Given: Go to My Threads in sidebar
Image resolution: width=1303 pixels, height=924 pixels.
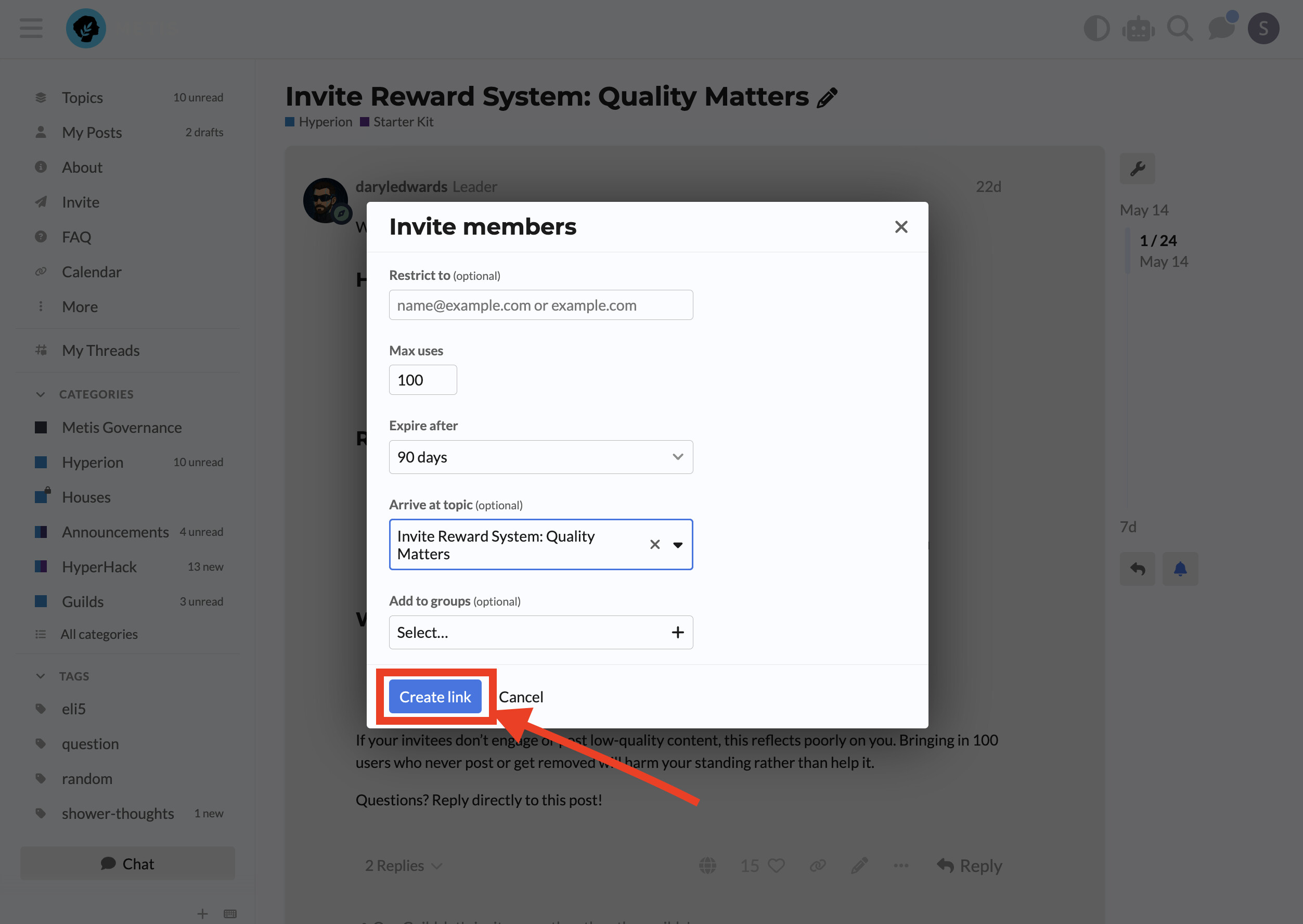Looking at the screenshot, I should coord(101,351).
